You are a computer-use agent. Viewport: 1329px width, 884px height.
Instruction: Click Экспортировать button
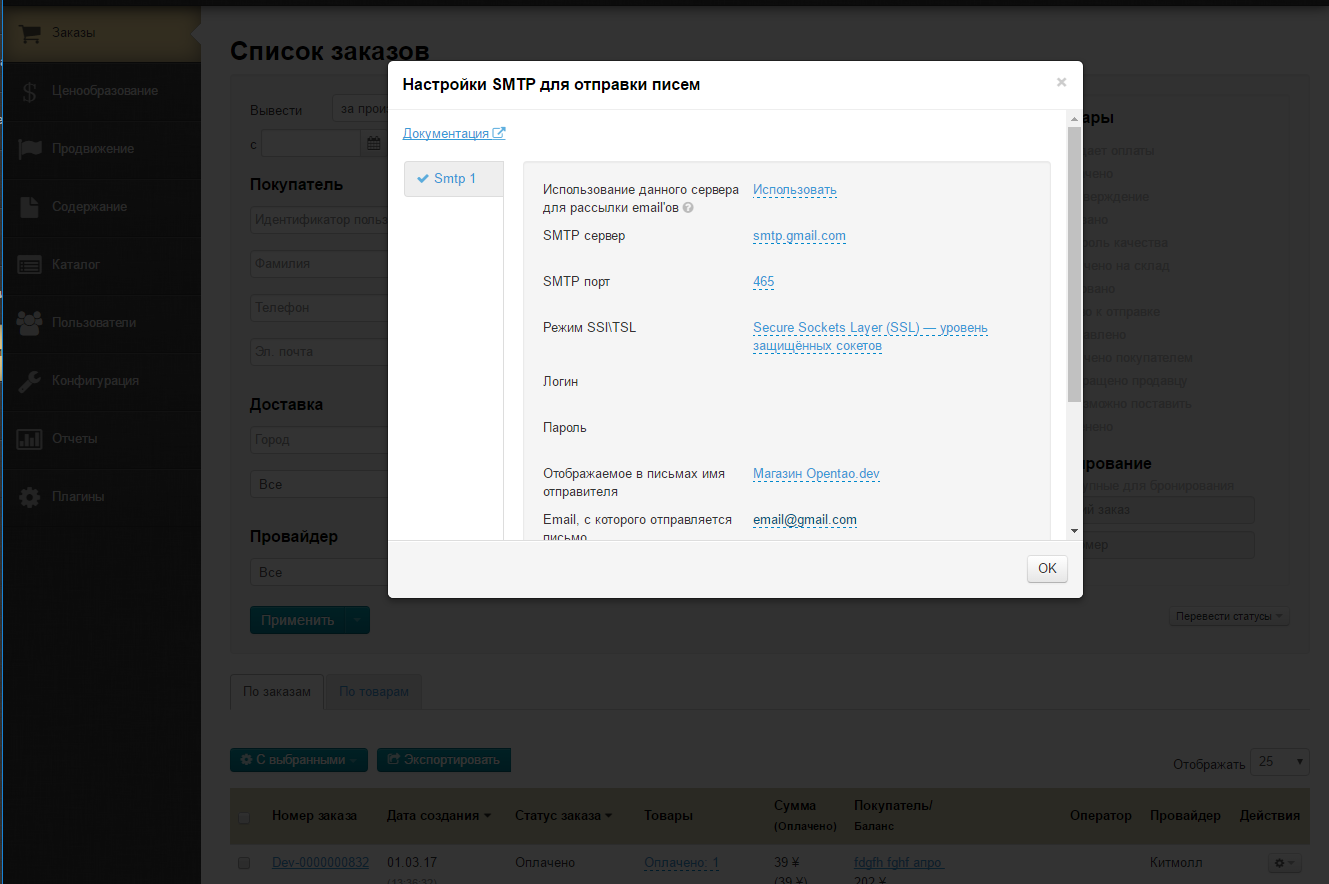click(444, 760)
